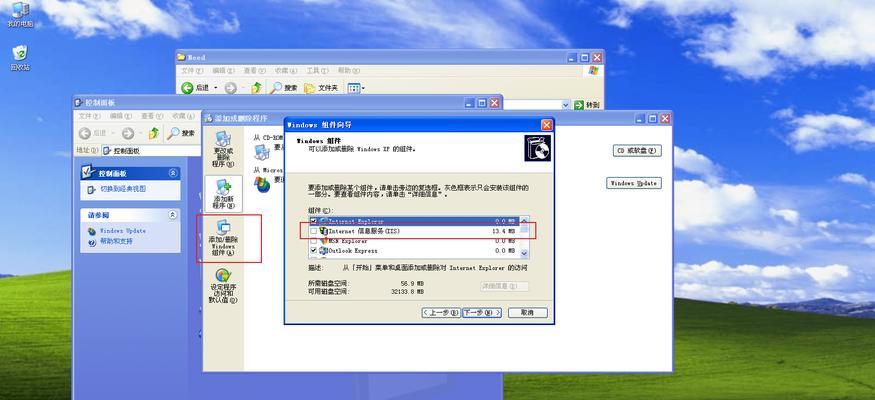Select 添加新程序 sidebar icon
Viewport: 875px width, 400px height.
tap(223, 194)
